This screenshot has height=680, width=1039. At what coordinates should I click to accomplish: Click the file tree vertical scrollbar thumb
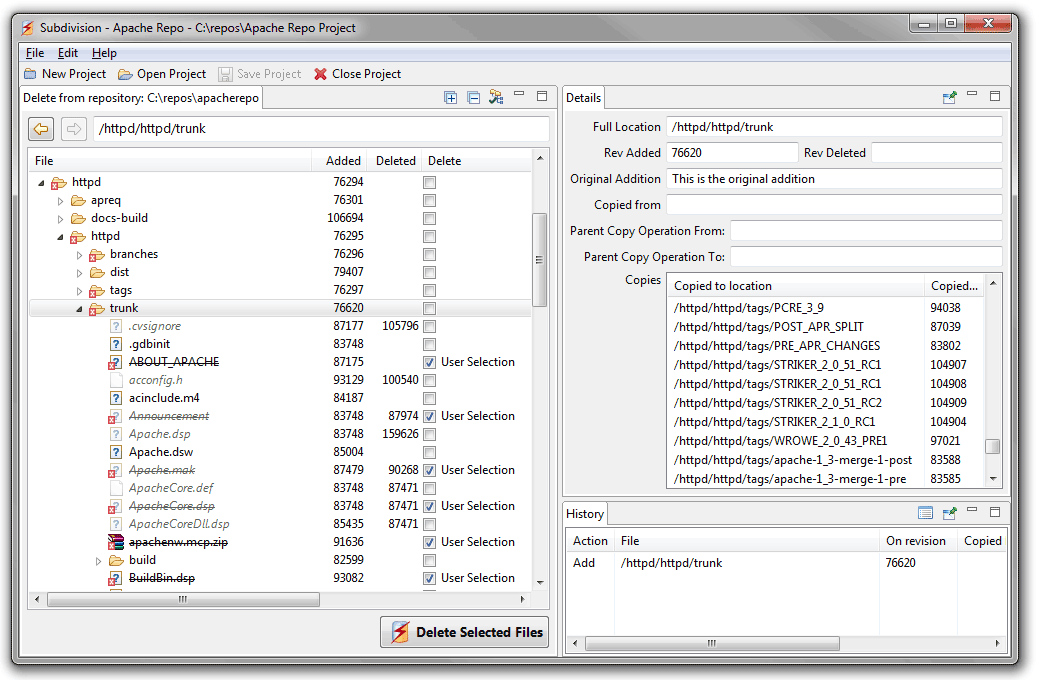(539, 260)
